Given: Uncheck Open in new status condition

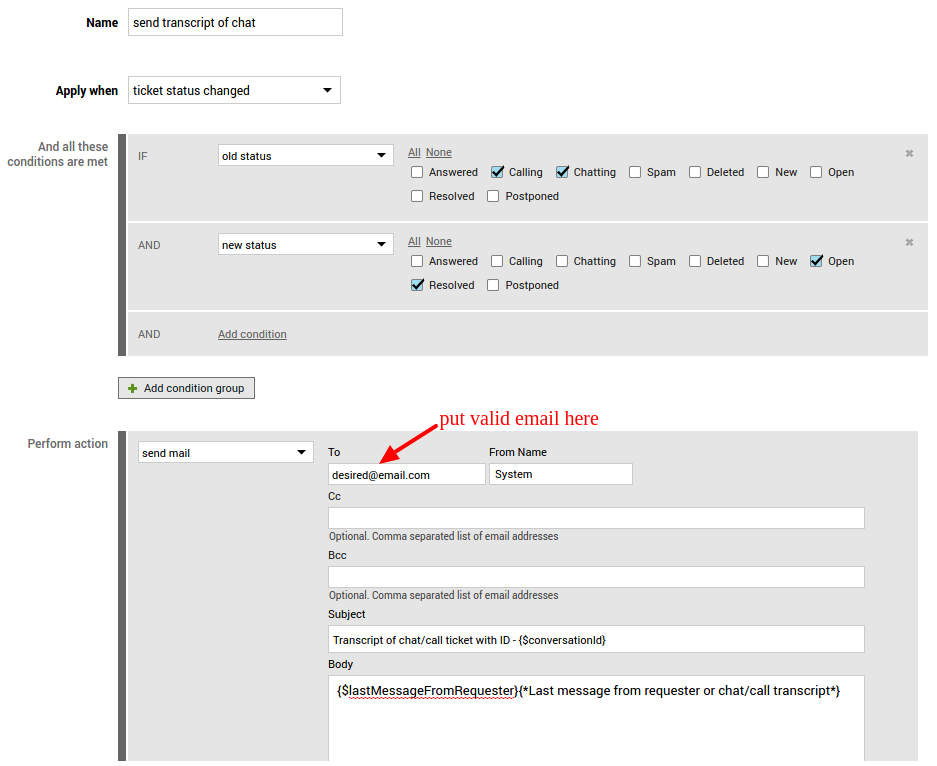Looking at the screenshot, I should pyautogui.click(x=816, y=261).
